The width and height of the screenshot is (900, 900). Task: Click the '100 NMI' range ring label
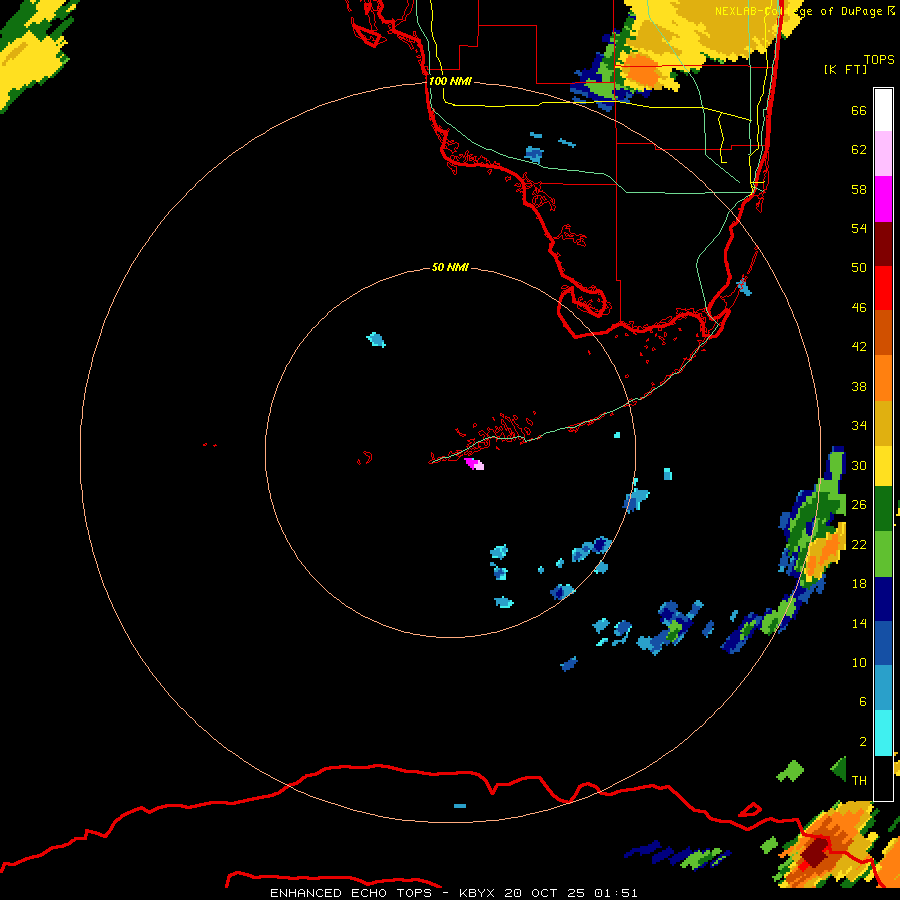450,81
